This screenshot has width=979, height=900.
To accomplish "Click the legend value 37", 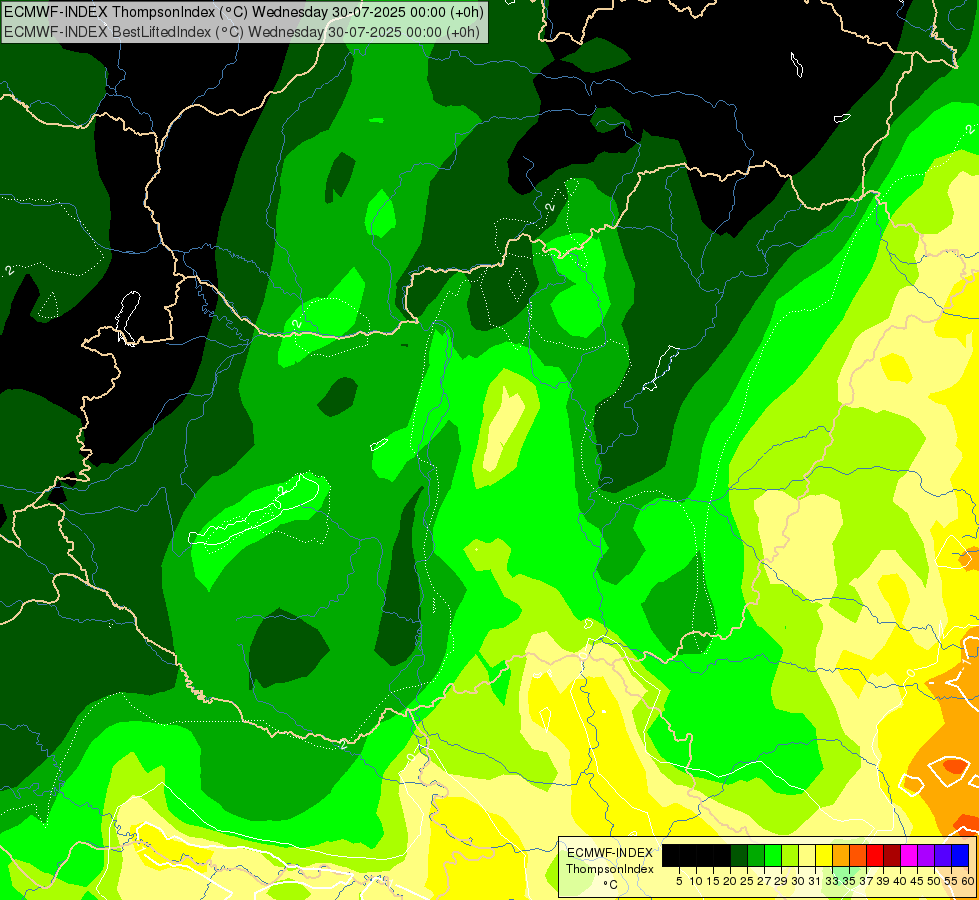I will point(866,881).
